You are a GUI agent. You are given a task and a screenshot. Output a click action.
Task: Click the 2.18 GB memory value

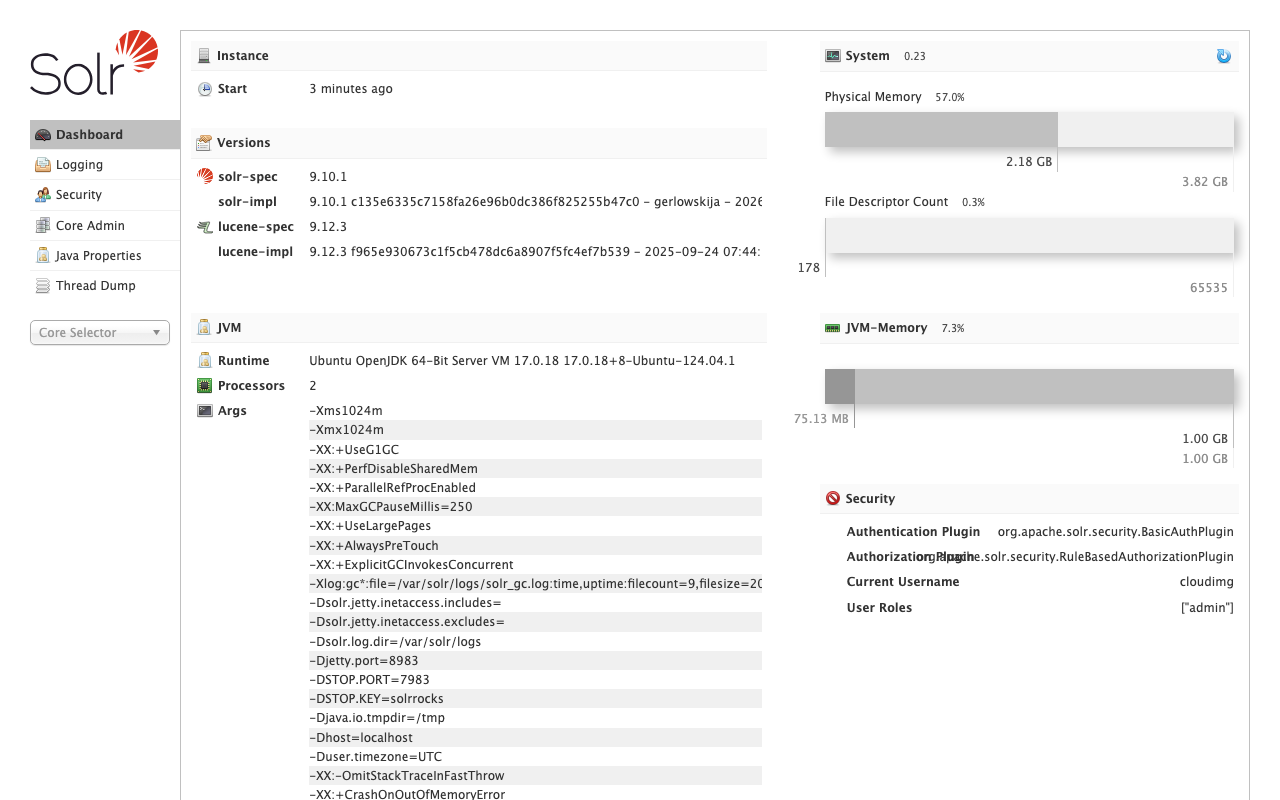click(1029, 161)
